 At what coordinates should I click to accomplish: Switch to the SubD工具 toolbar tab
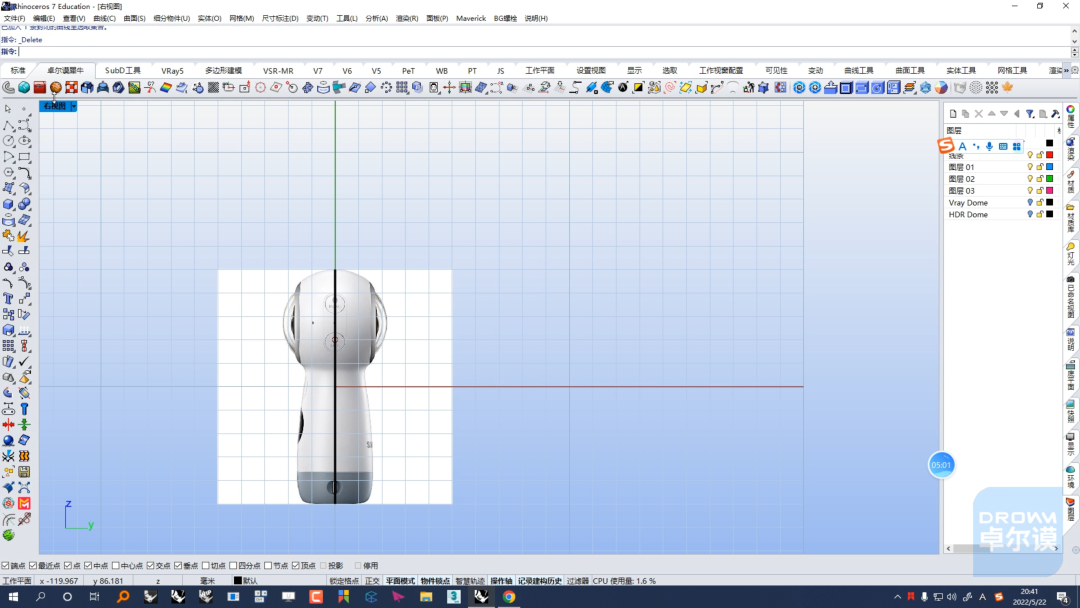click(x=123, y=71)
